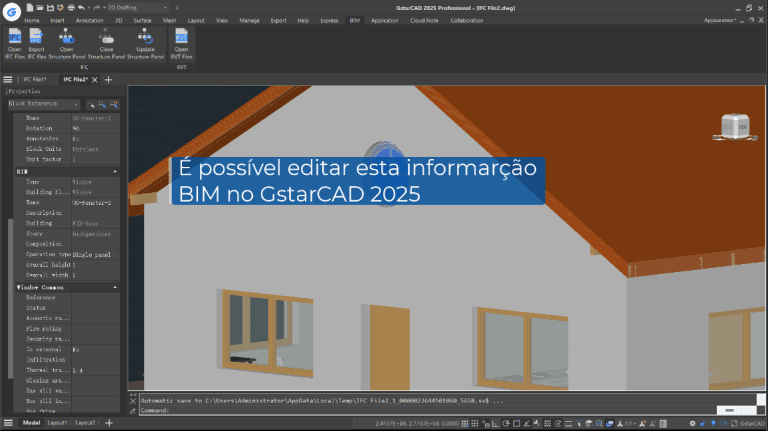768x431 pixels.
Task: Open the Express ribbon tab
Action: click(329, 21)
